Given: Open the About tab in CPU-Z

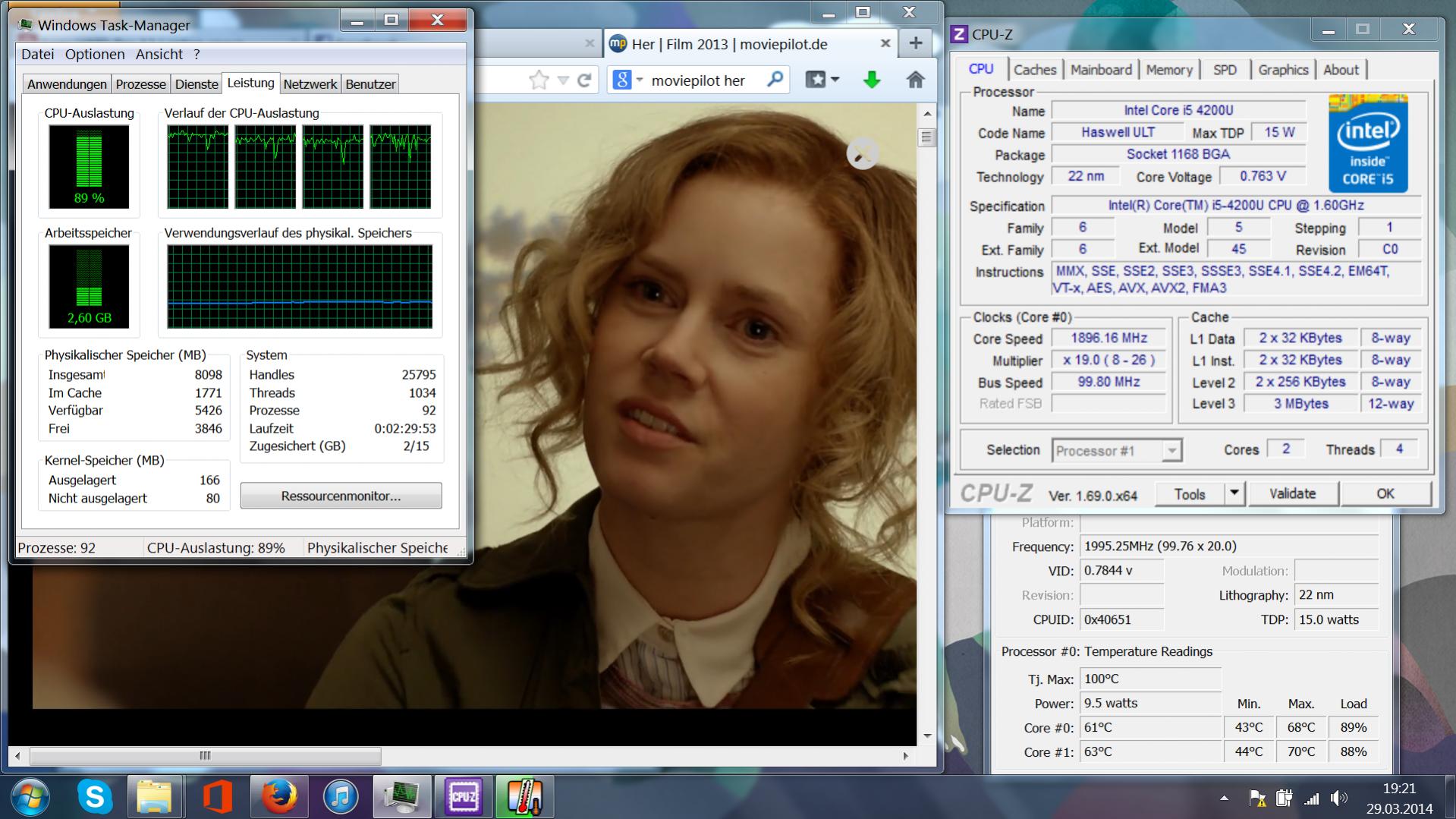Looking at the screenshot, I should pyautogui.click(x=1341, y=70).
